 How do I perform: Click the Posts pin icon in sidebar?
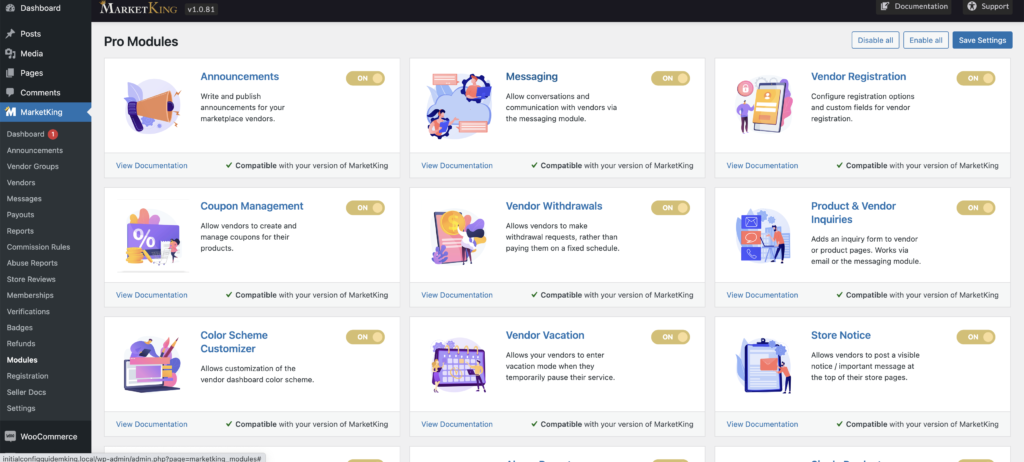(10, 34)
